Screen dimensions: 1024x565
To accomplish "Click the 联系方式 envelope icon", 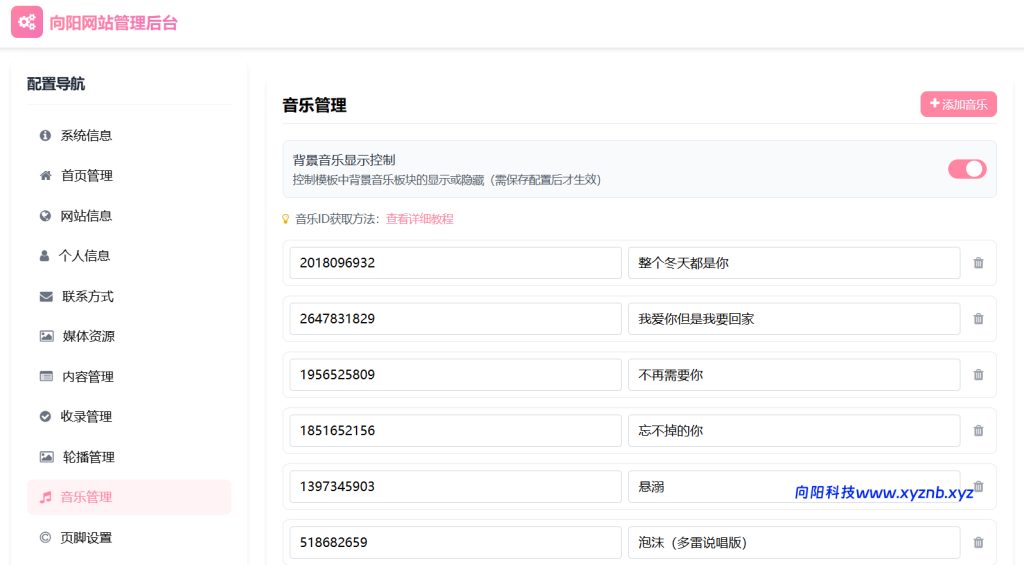I will 46,297.
